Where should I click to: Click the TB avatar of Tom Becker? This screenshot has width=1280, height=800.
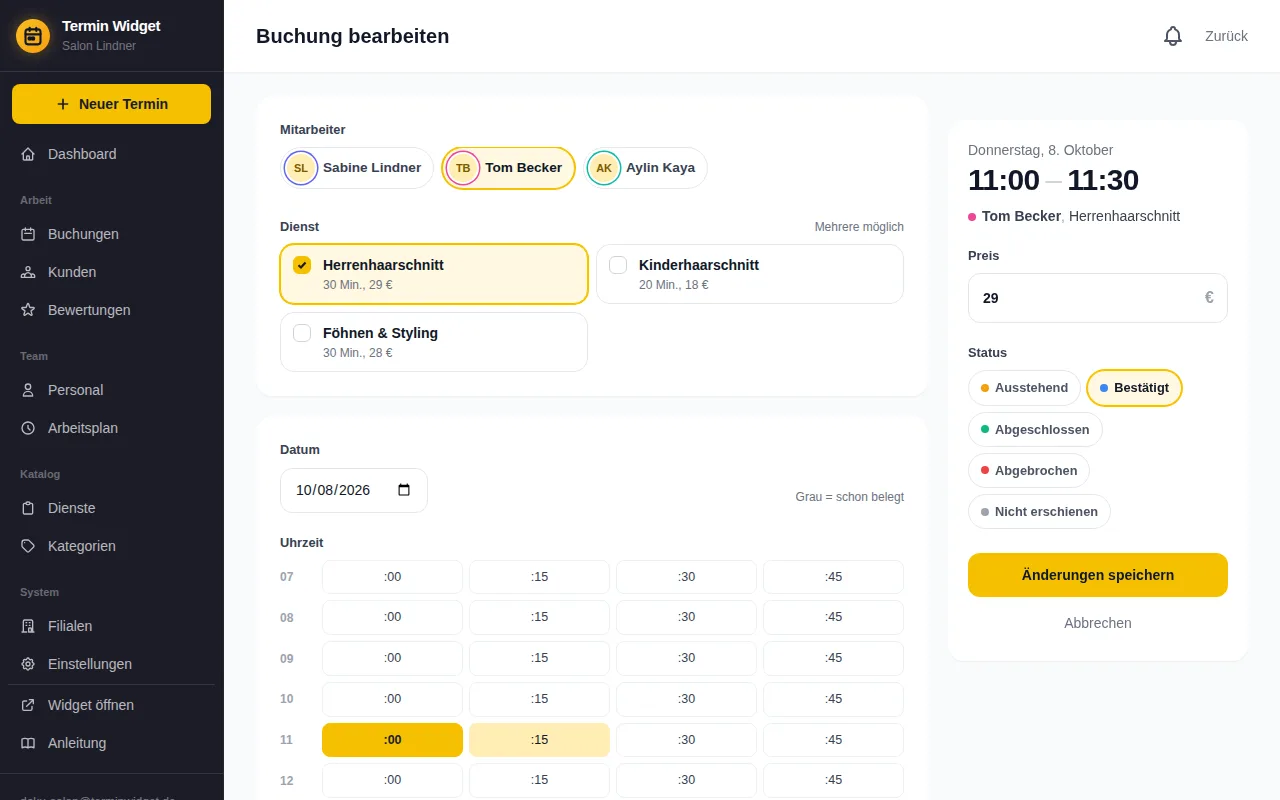(463, 168)
